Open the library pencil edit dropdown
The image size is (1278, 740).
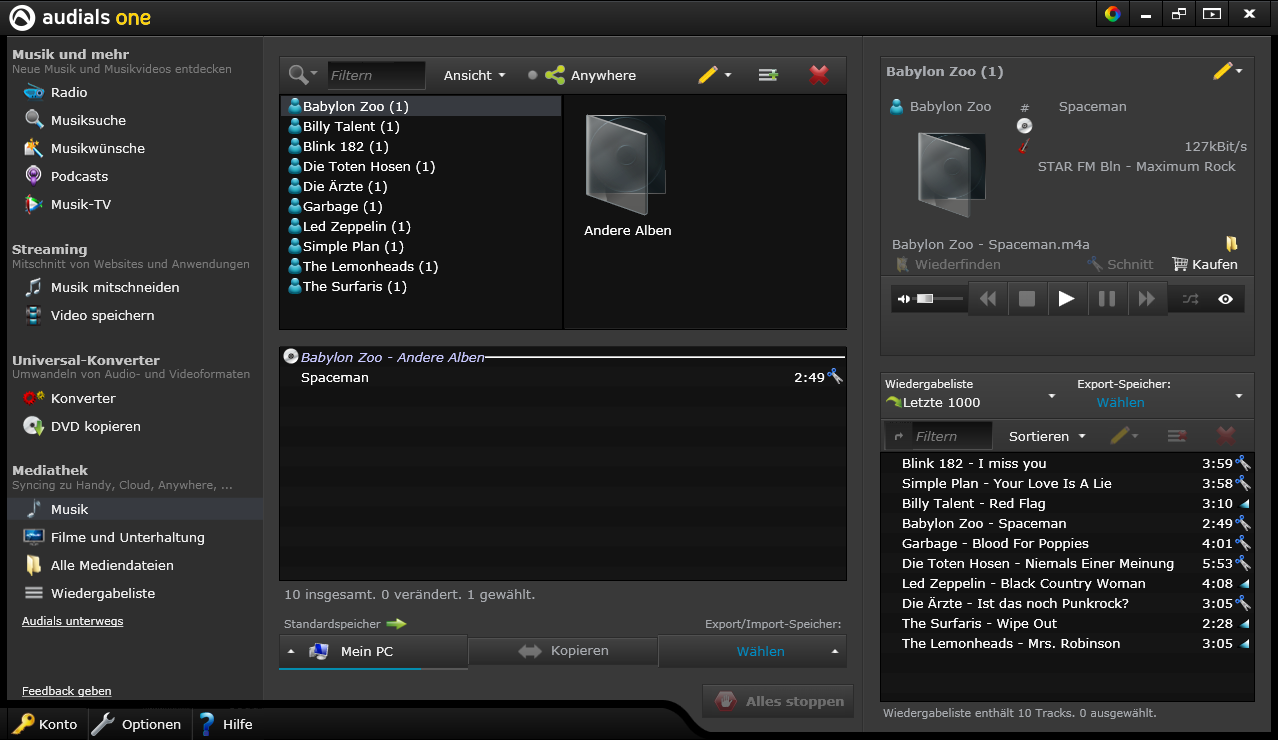click(715, 75)
